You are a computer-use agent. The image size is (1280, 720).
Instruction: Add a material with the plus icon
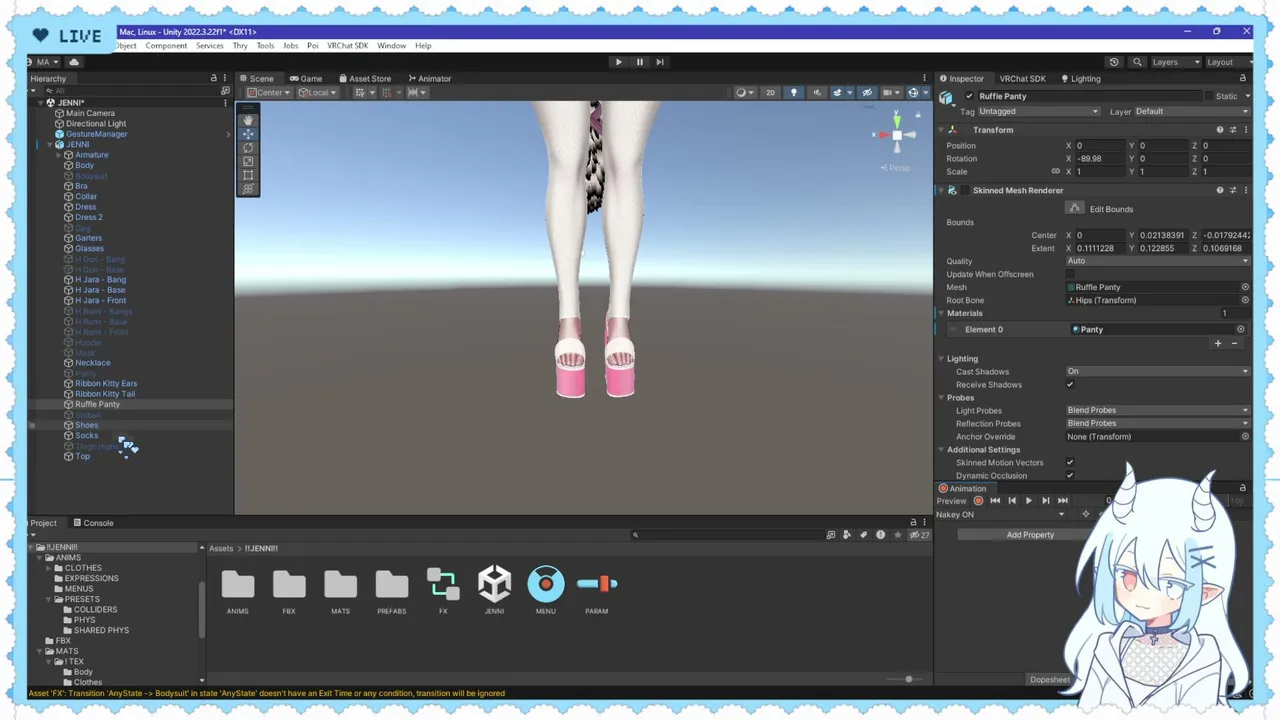pos(1217,344)
